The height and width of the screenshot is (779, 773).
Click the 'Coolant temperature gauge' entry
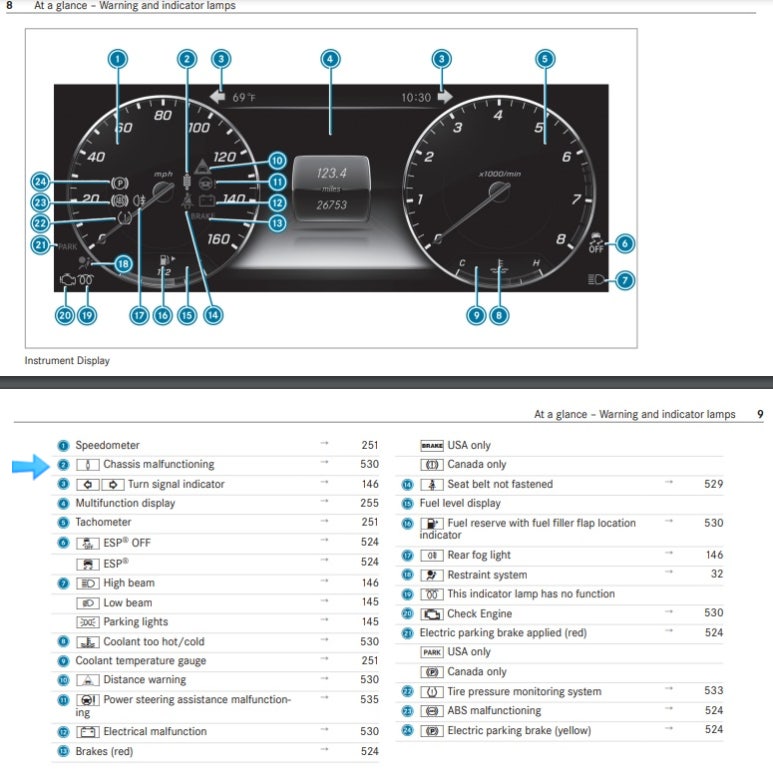coord(141,661)
